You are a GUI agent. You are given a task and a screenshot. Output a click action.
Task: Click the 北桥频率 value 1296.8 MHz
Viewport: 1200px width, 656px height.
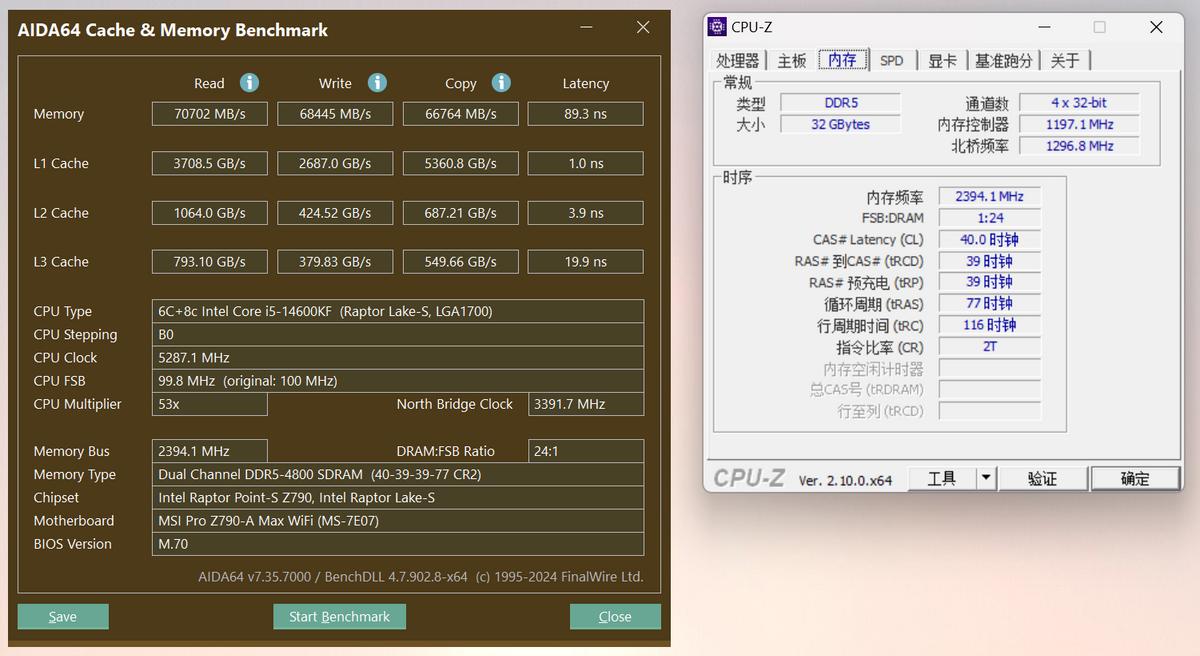(1080, 146)
